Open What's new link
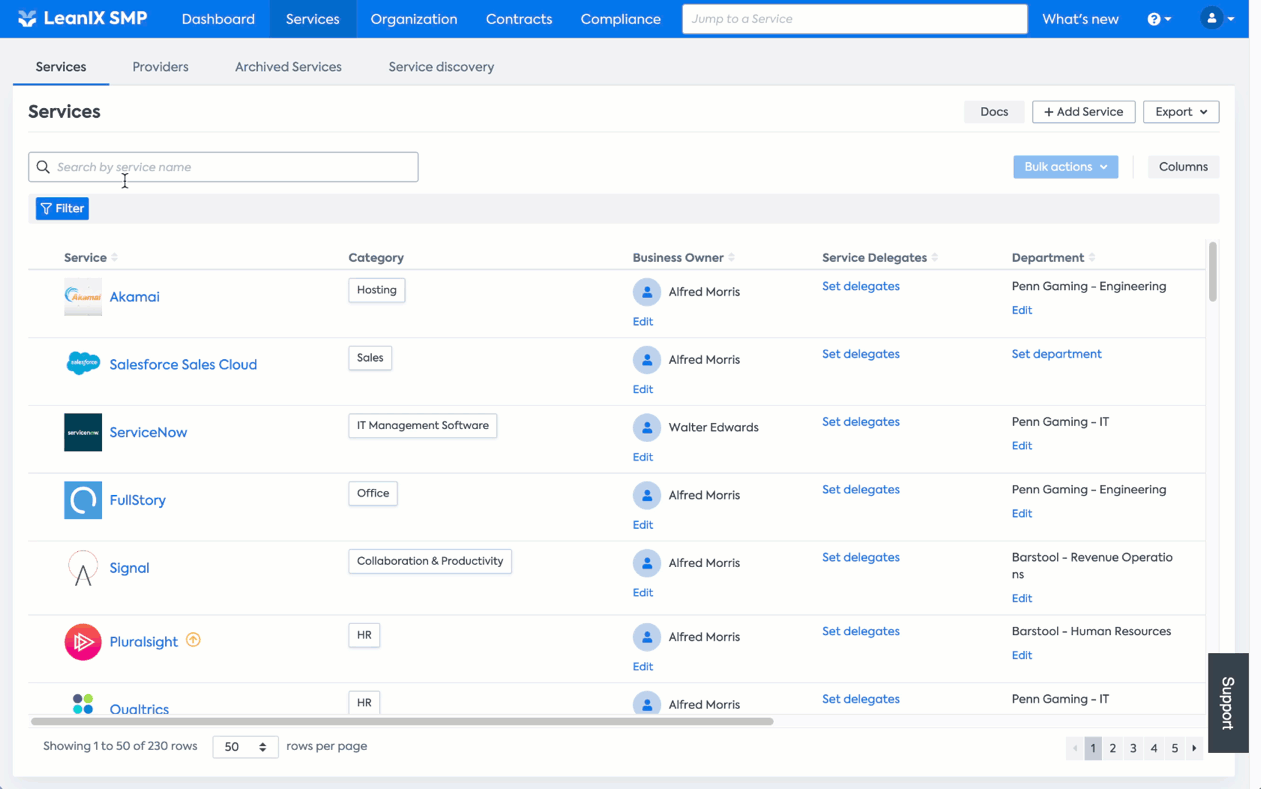Screen dimensions: 1261x789 pos(1080,19)
